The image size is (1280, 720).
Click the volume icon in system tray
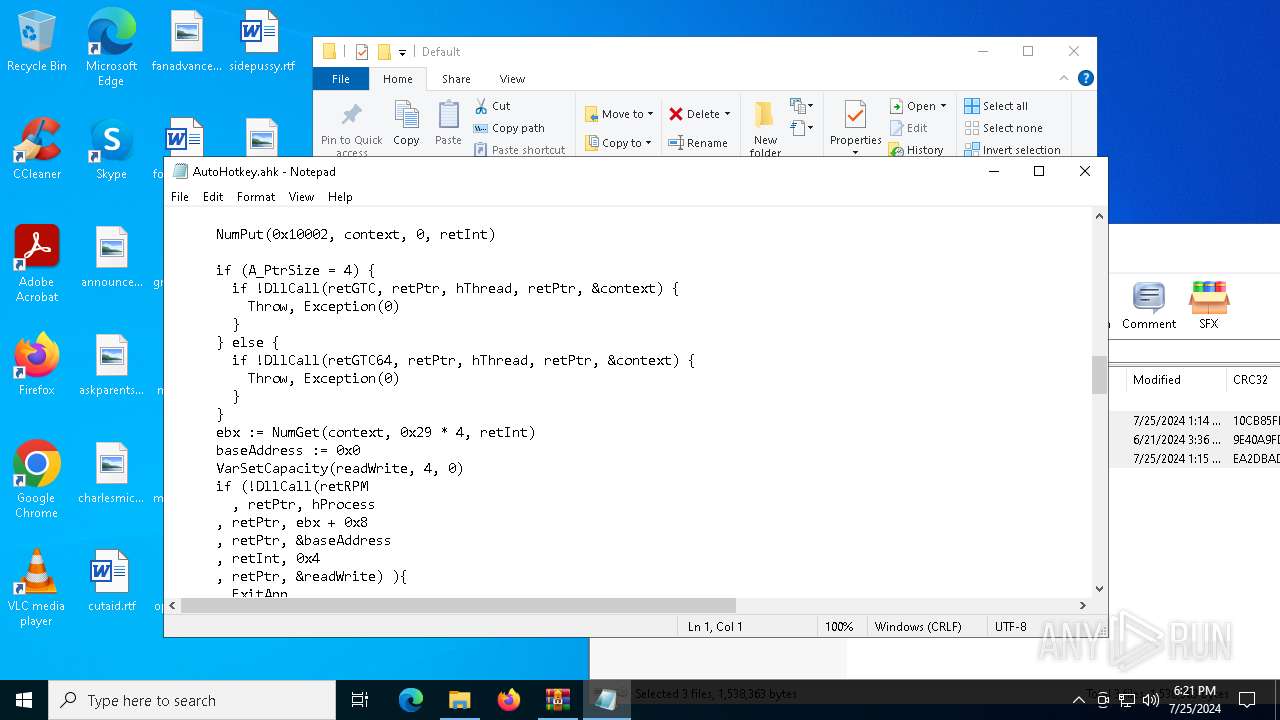1150,700
